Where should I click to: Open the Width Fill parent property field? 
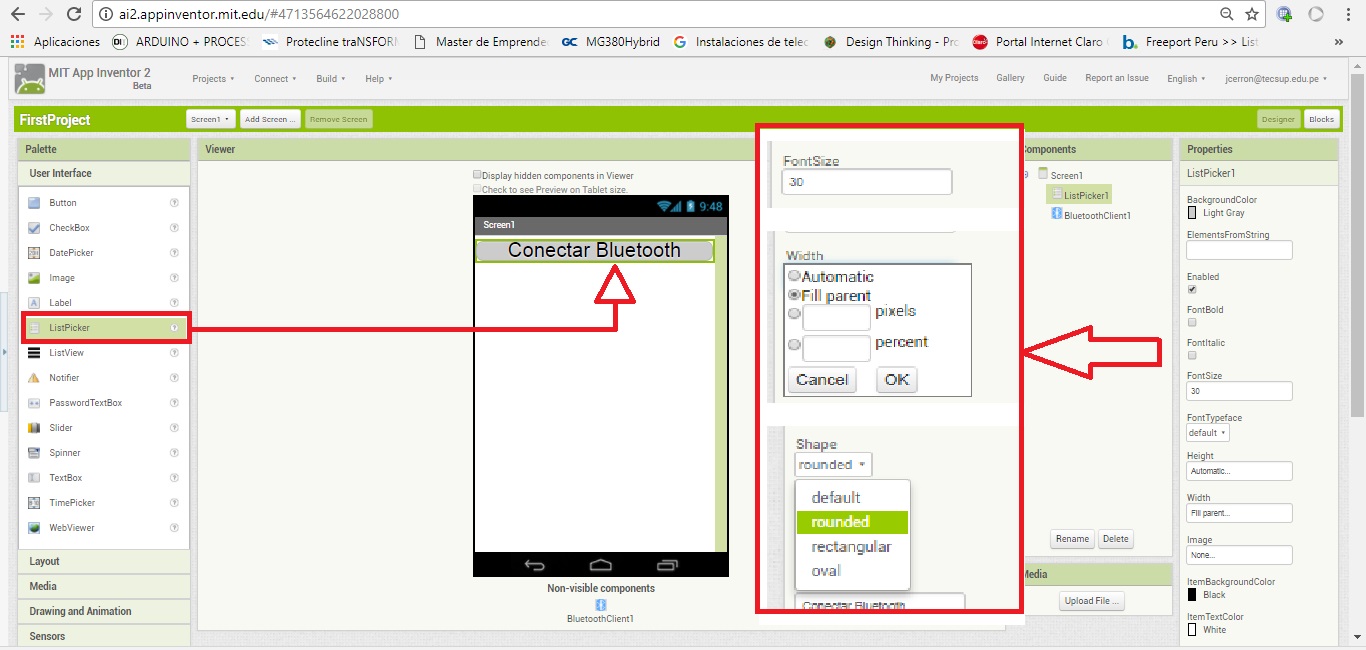(x=1240, y=513)
